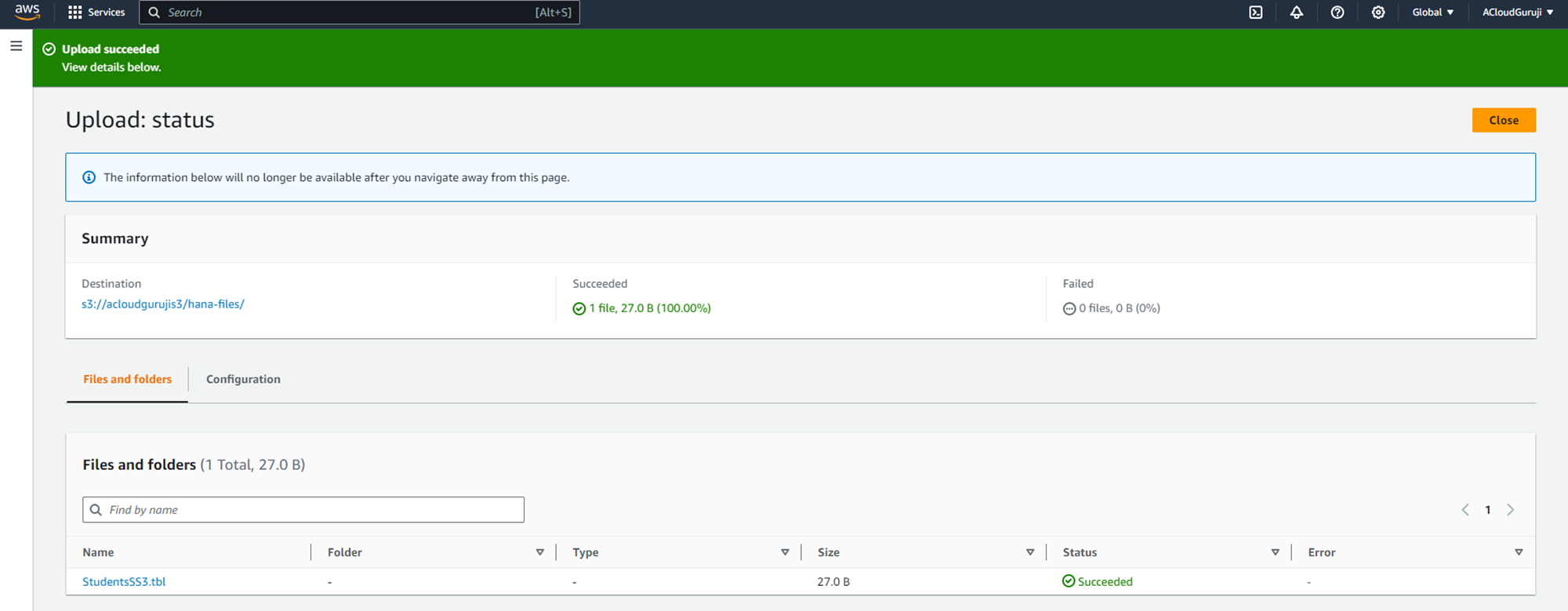Open the help question mark icon
The width and height of the screenshot is (1568, 611).
(x=1338, y=13)
